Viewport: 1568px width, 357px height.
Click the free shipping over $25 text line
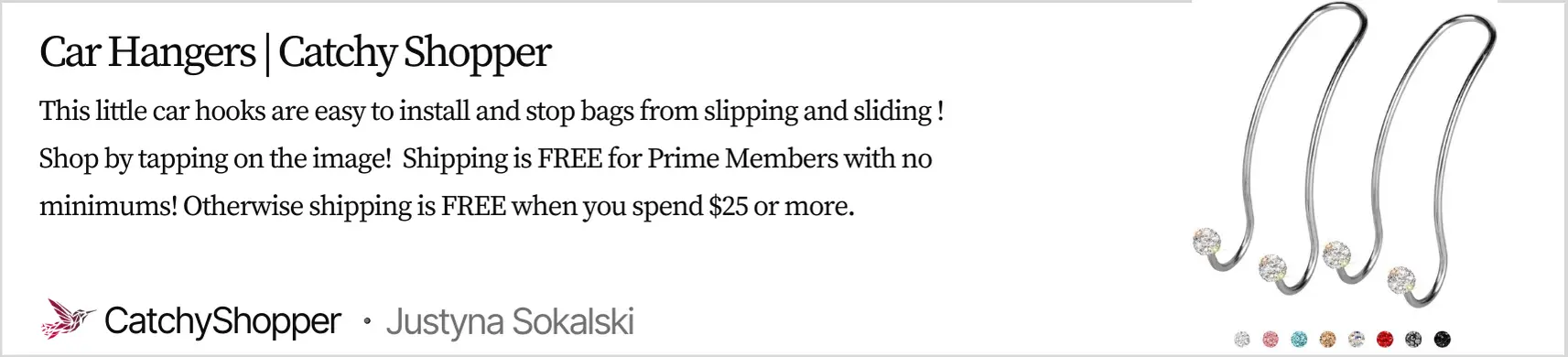[447, 207]
